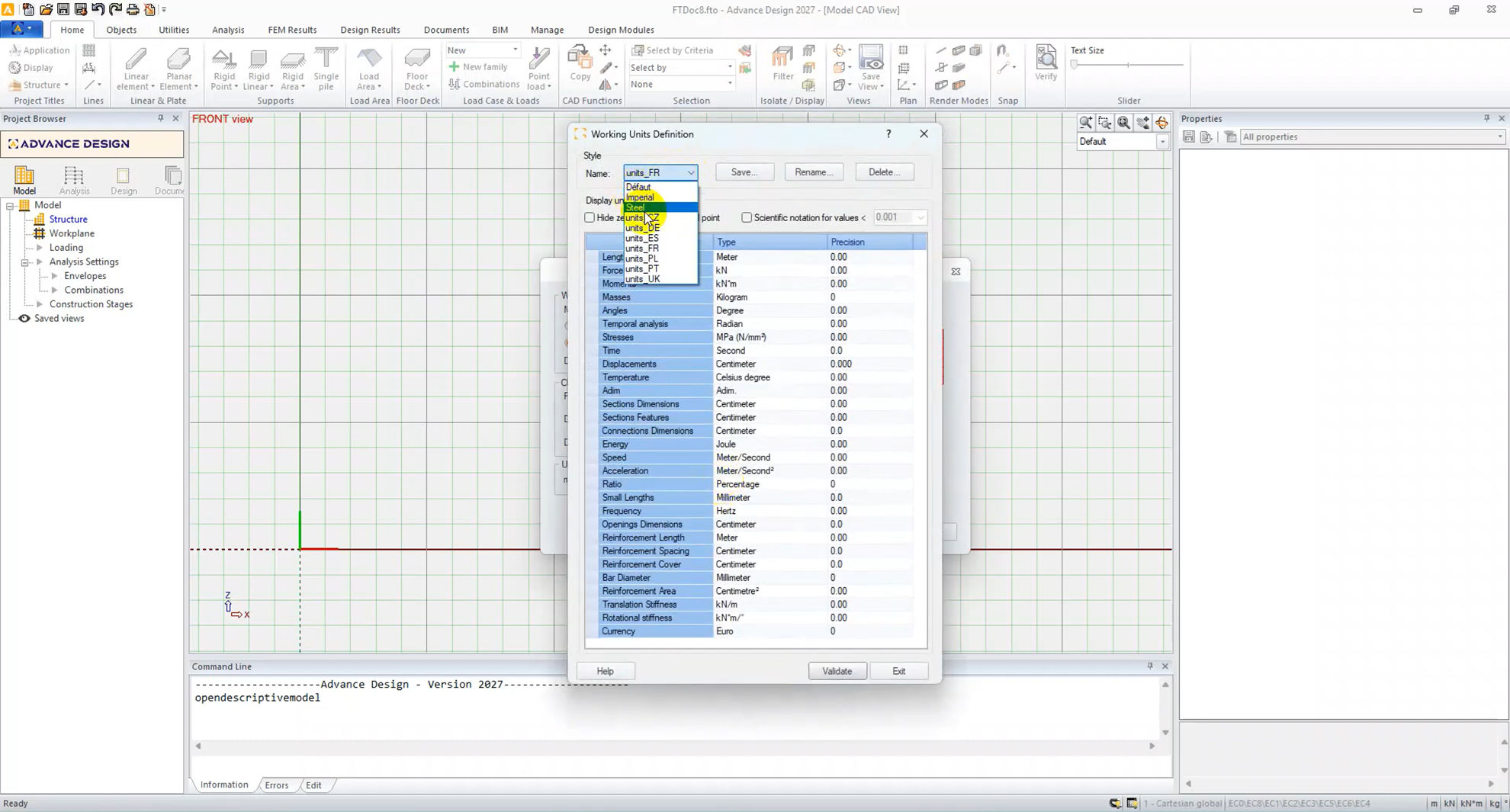
Task: Open the Model mode in Project Browser
Action: point(24,181)
